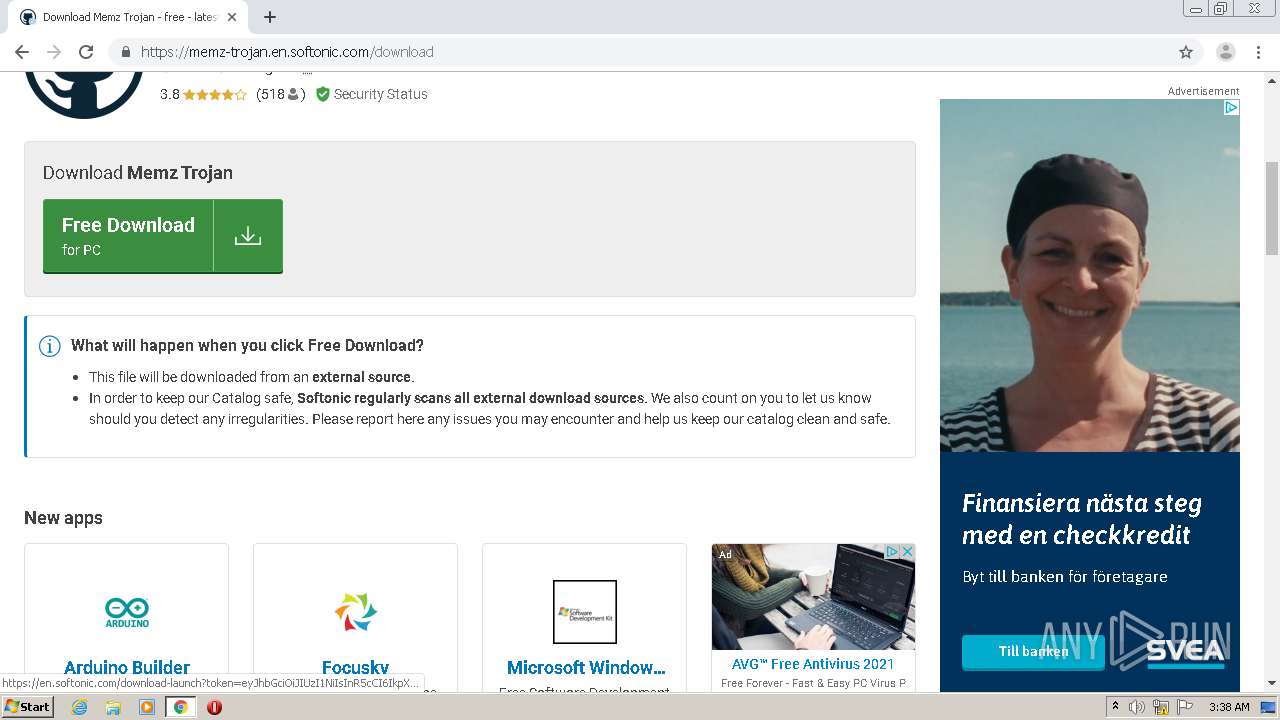Click the download arrow icon on button
The image size is (1280, 720).
[248, 236]
